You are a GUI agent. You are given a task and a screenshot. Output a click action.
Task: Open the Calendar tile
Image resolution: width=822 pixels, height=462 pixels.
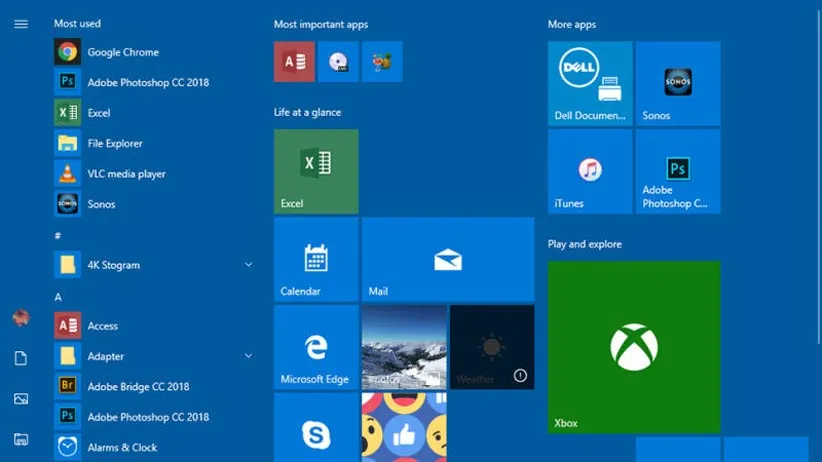click(x=316, y=259)
